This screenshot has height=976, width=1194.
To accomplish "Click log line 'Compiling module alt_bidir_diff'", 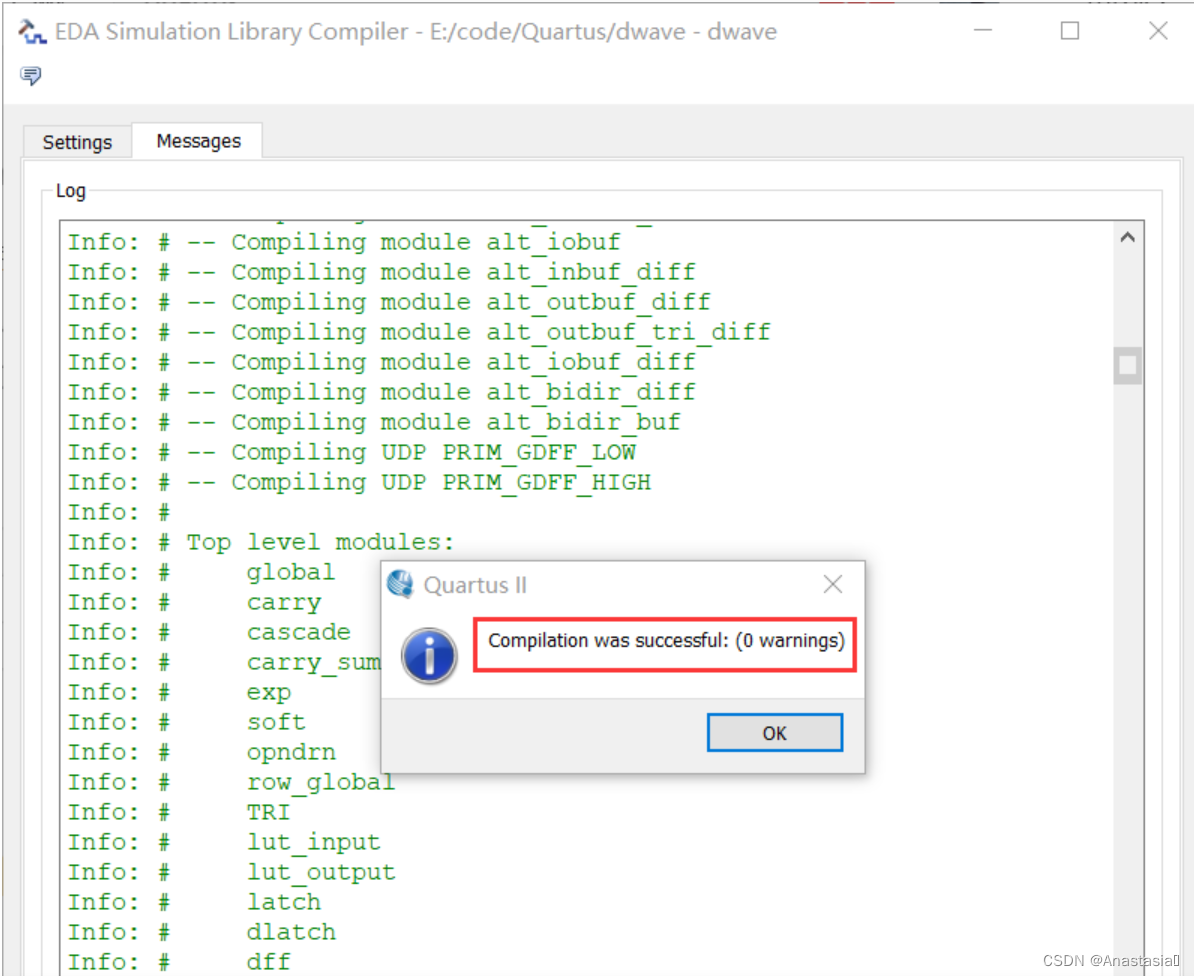I will 382,392.
